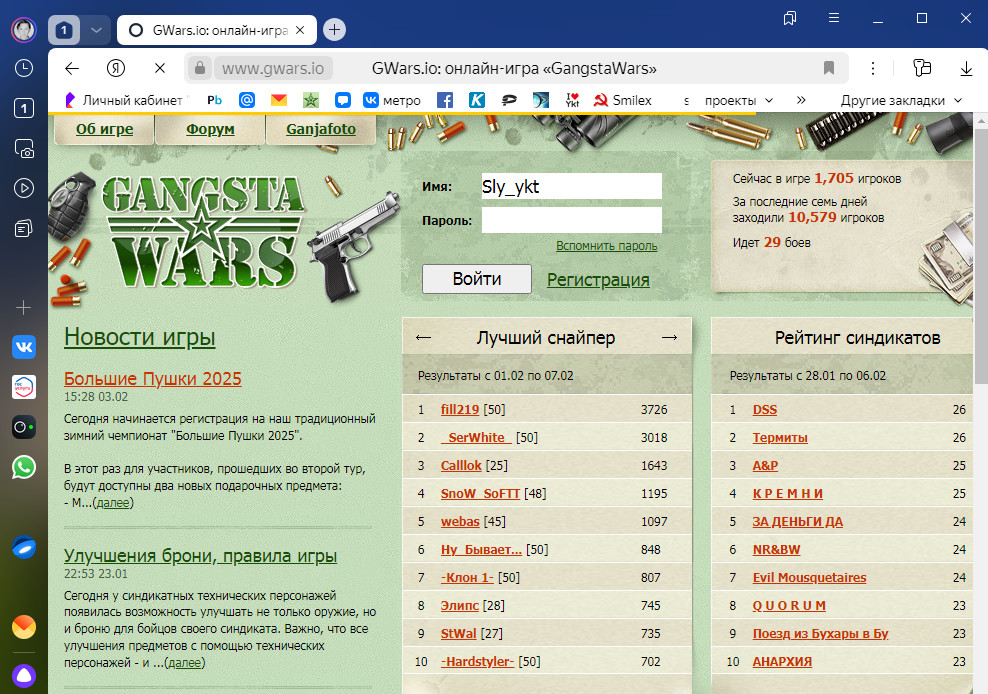988x694 pixels.
Task: Click the Facebook bookmark icon
Action: pyautogui.click(x=445, y=100)
